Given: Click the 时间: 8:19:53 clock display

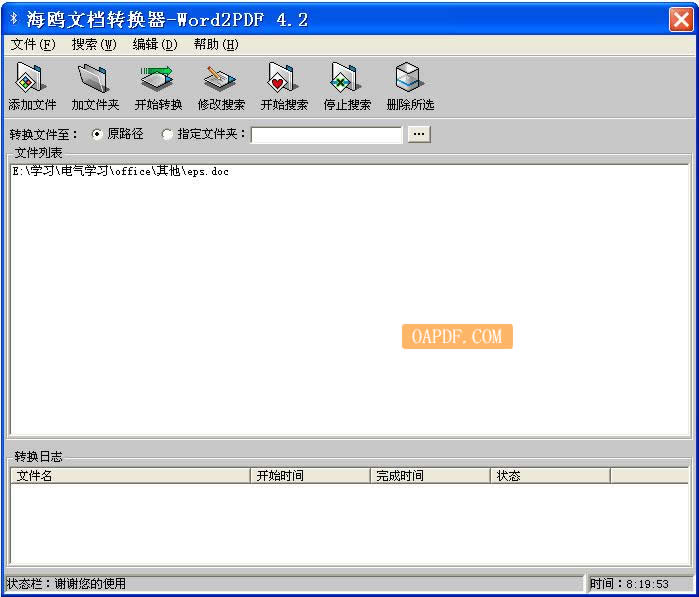Looking at the screenshot, I should click(629, 584).
